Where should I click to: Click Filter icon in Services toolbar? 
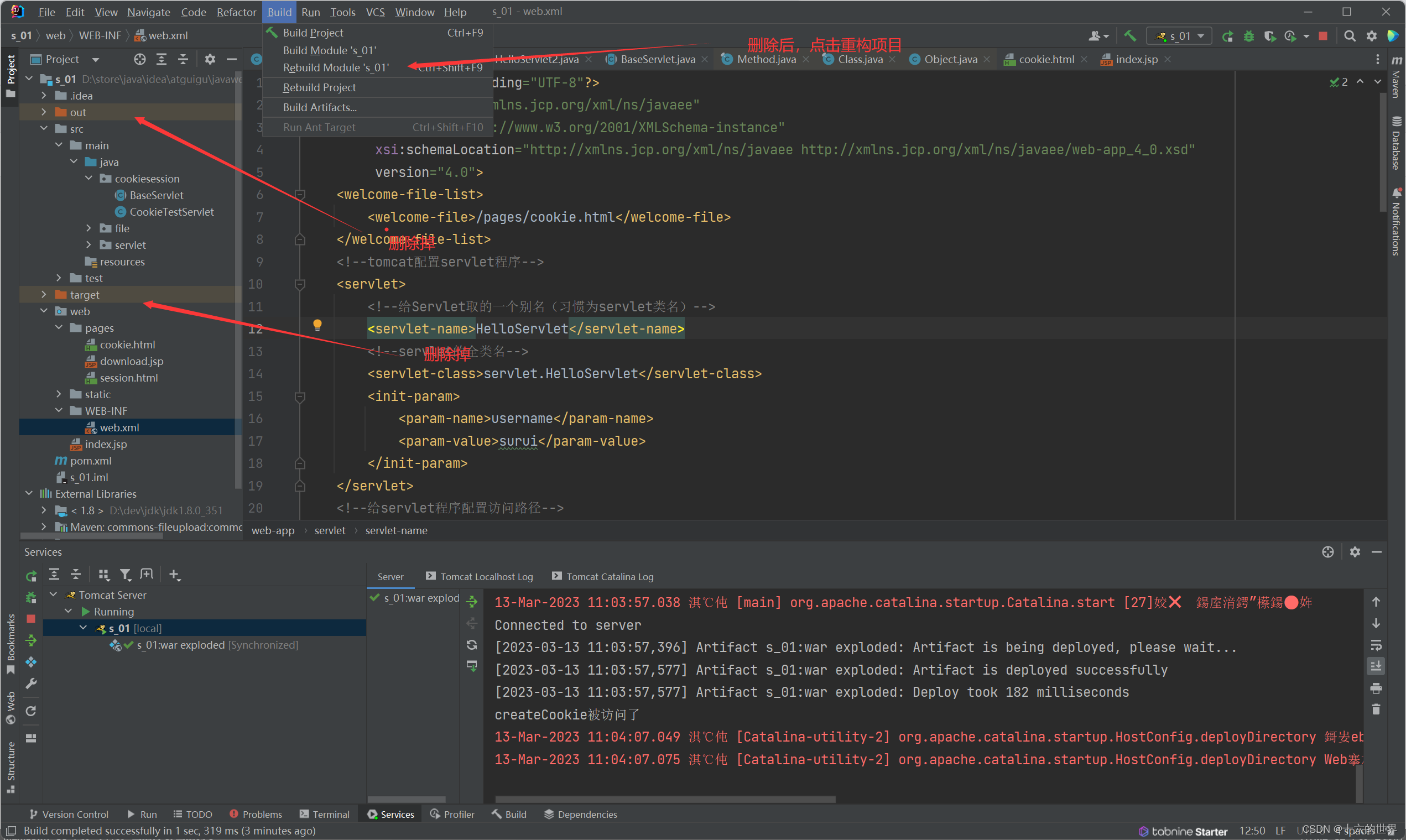(125, 575)
